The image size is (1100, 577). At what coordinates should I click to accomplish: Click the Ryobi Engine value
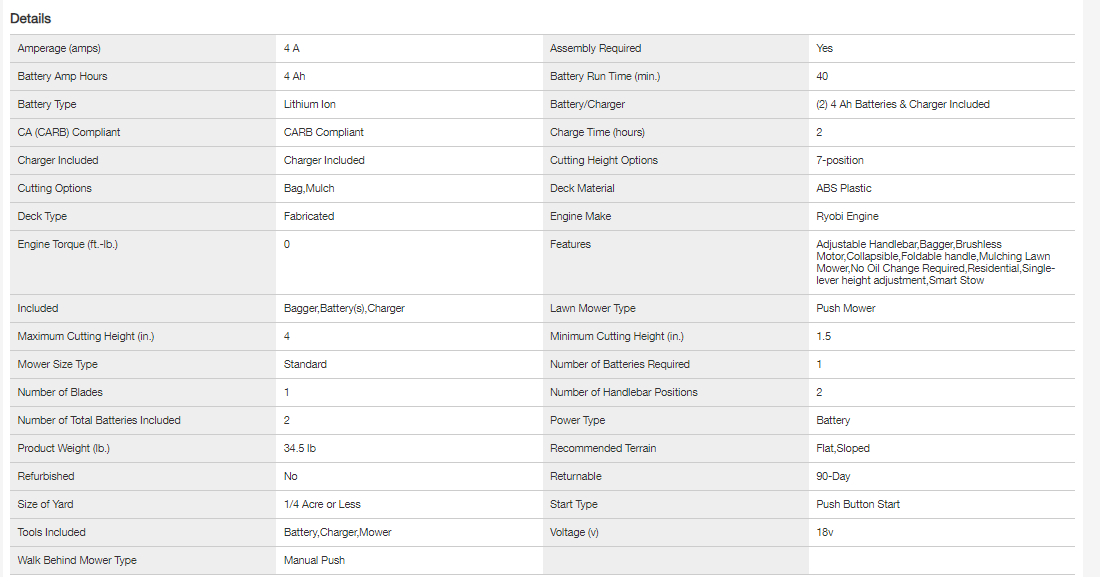(847, 217)
